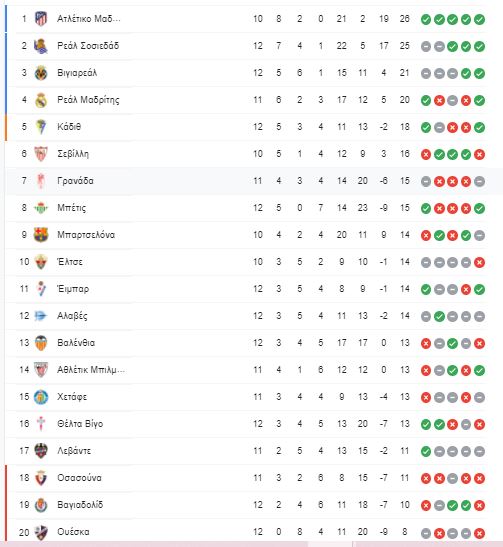Click the Getafe blue round crest

(41, 397)
